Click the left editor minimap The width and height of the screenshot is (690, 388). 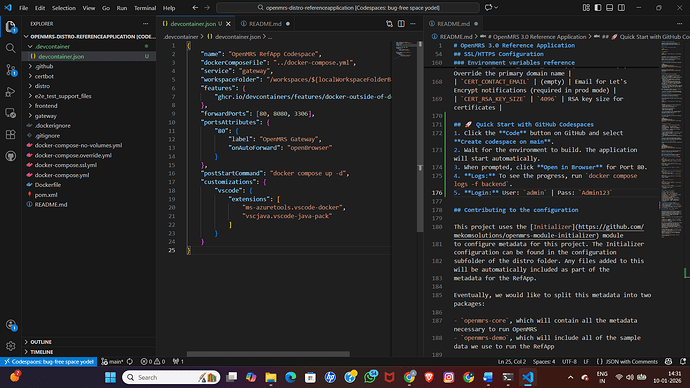click(404, 49)
